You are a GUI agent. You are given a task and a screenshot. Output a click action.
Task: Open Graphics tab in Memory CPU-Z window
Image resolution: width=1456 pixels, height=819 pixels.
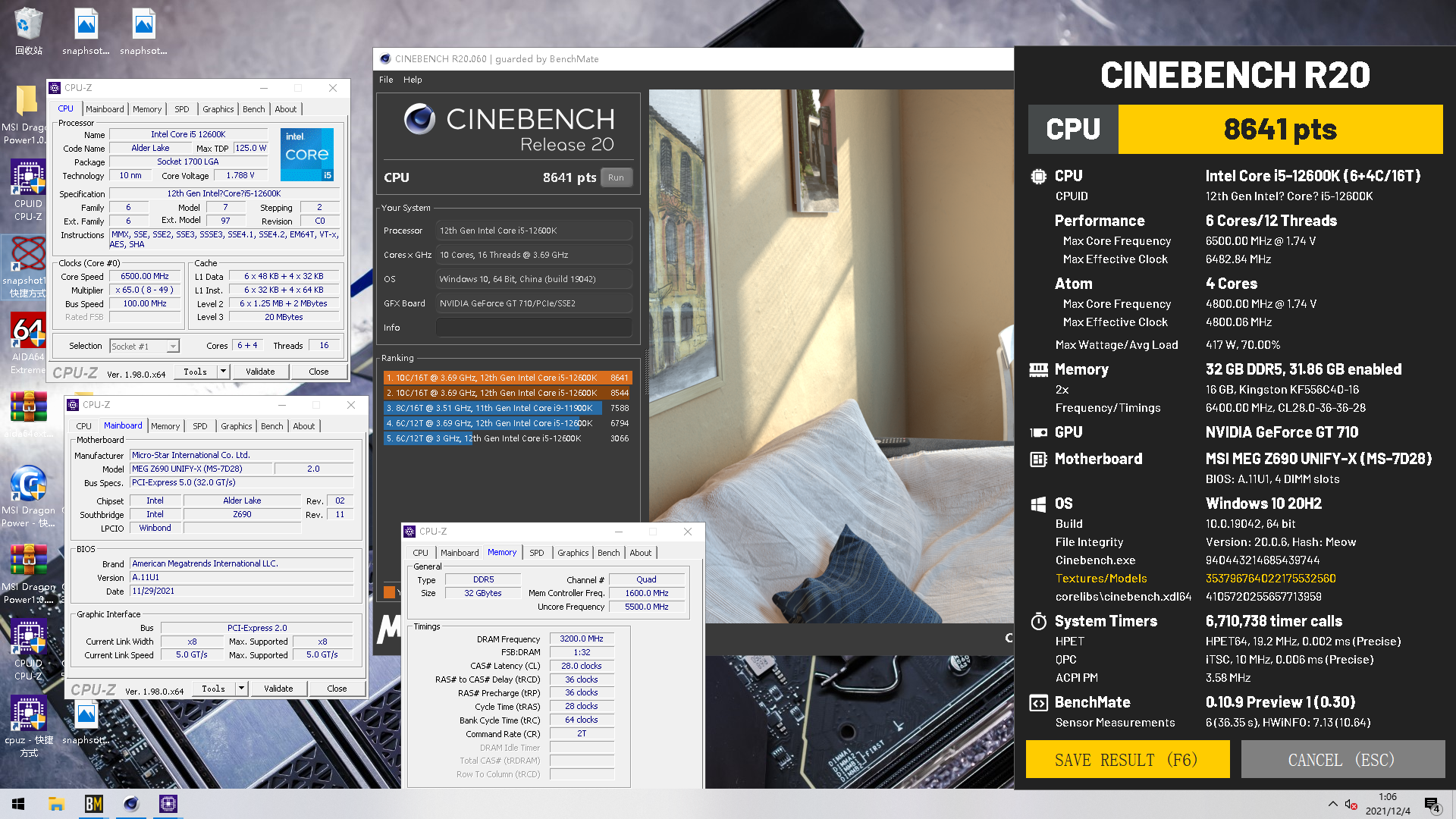573,553
